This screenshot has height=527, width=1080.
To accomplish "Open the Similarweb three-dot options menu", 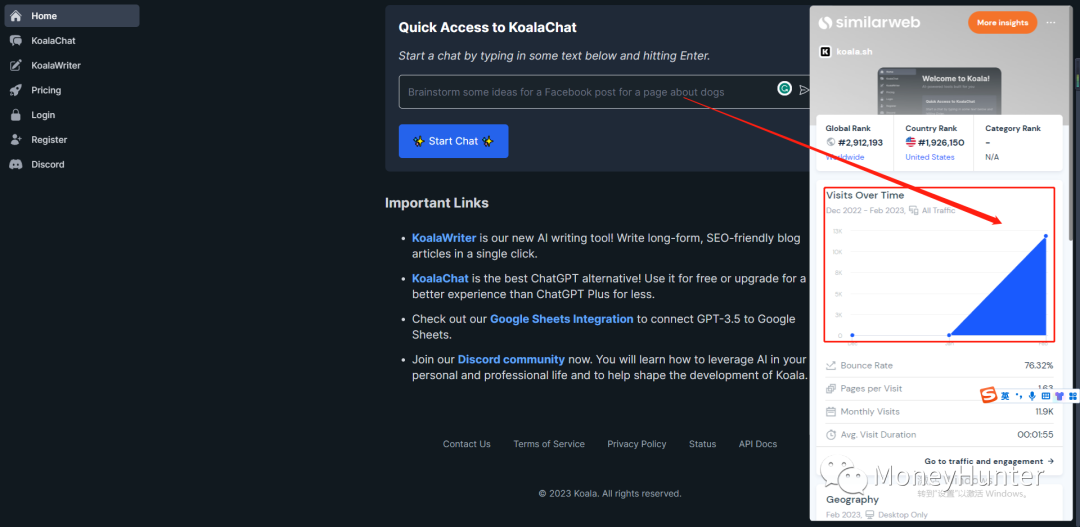I will point(1050,23).
